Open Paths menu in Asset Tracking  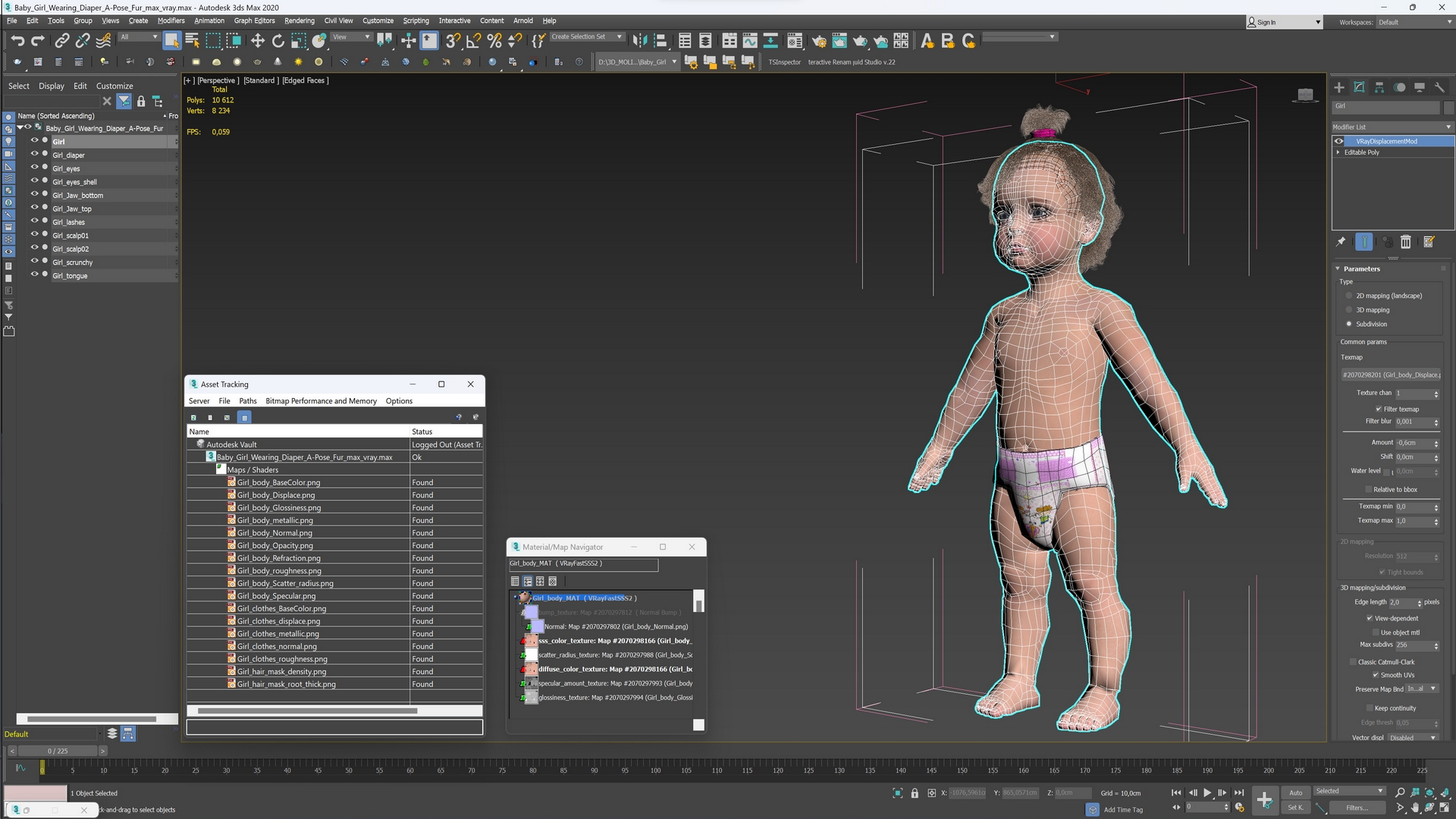click(248, 401)
